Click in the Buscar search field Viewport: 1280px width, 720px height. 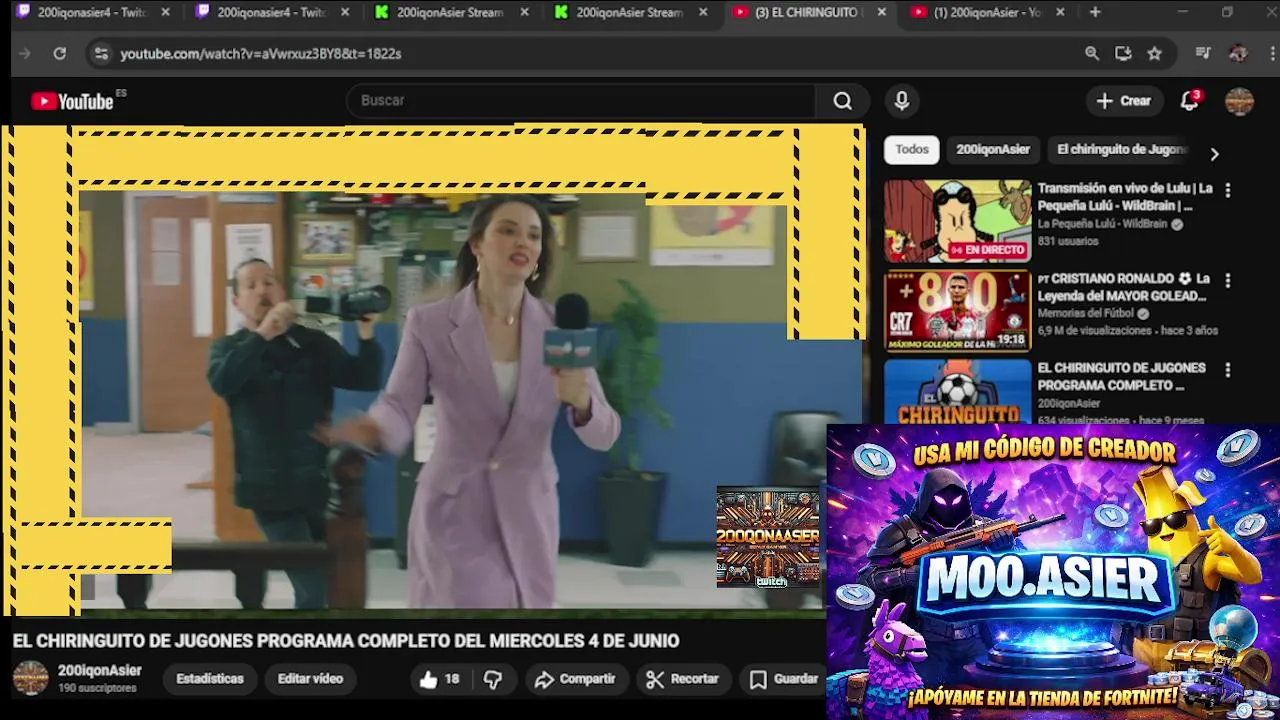[x=582, y=101]
